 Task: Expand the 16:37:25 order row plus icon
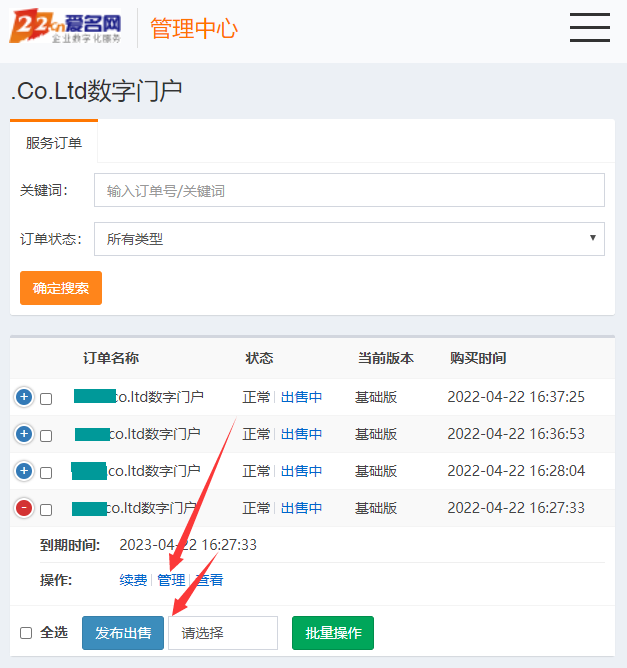tap(25, 398)
